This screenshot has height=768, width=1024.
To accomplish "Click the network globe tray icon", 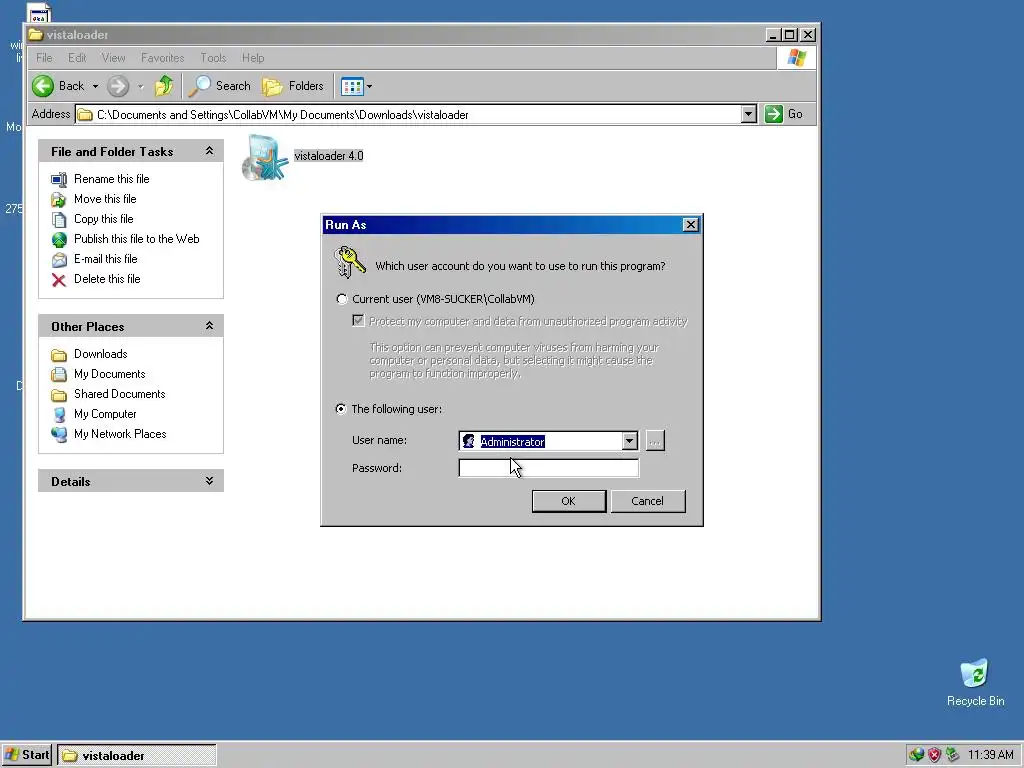I will 916,755.
